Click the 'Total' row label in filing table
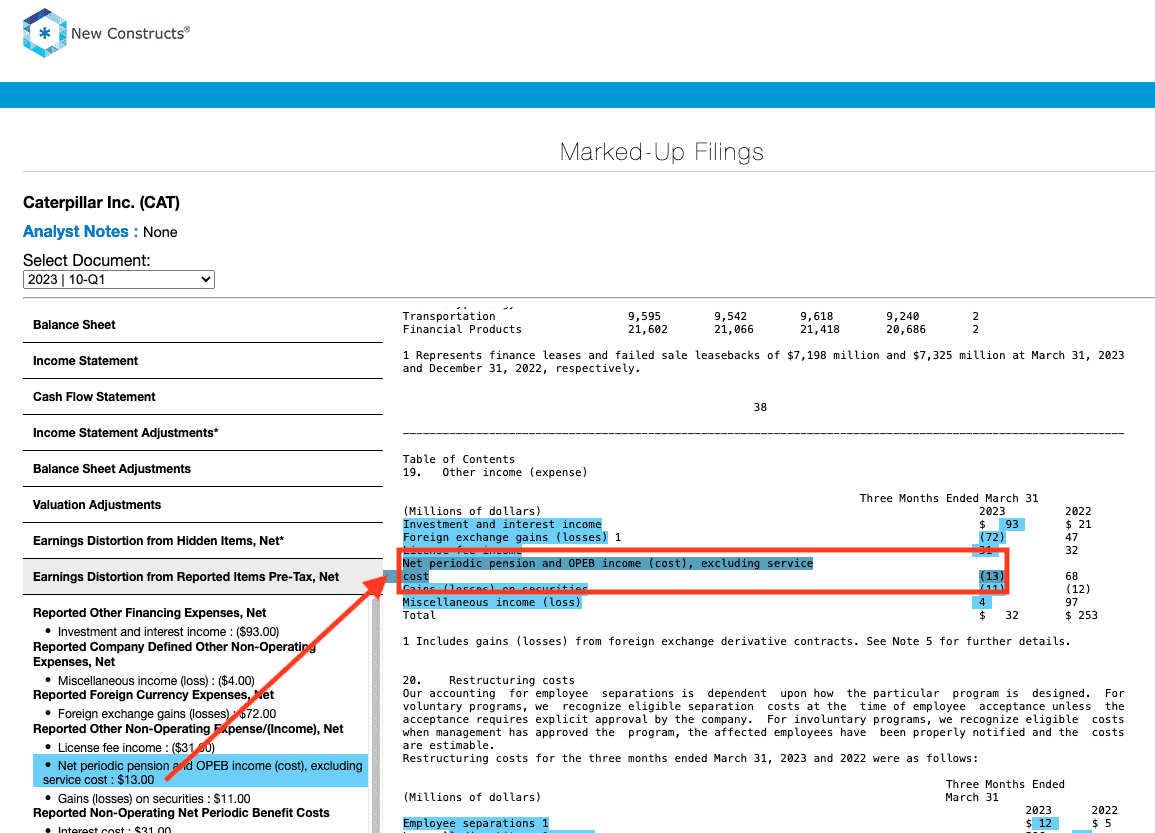Viewport: 1155px width, 833px height. [419, 616]
